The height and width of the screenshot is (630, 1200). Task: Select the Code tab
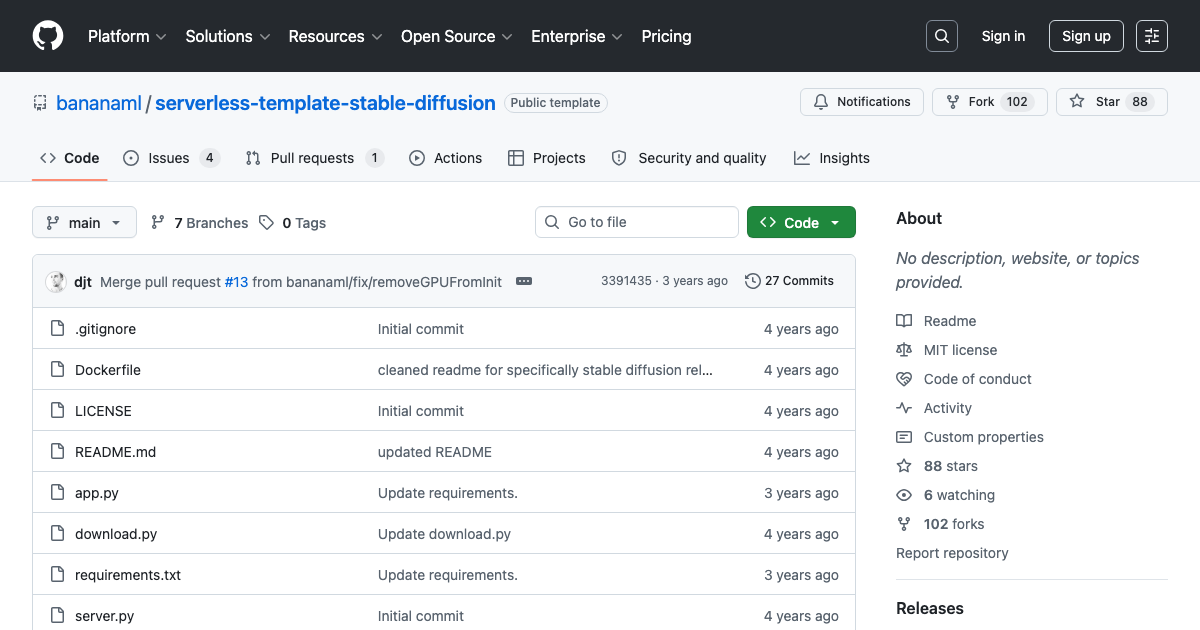pos(70,158)
